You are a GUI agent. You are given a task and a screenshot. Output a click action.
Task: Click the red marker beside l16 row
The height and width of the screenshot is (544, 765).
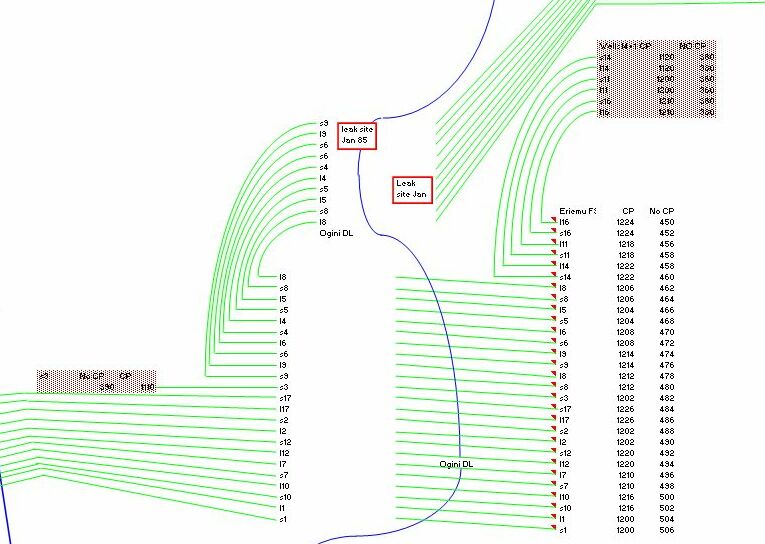click(x=553, y=220)
